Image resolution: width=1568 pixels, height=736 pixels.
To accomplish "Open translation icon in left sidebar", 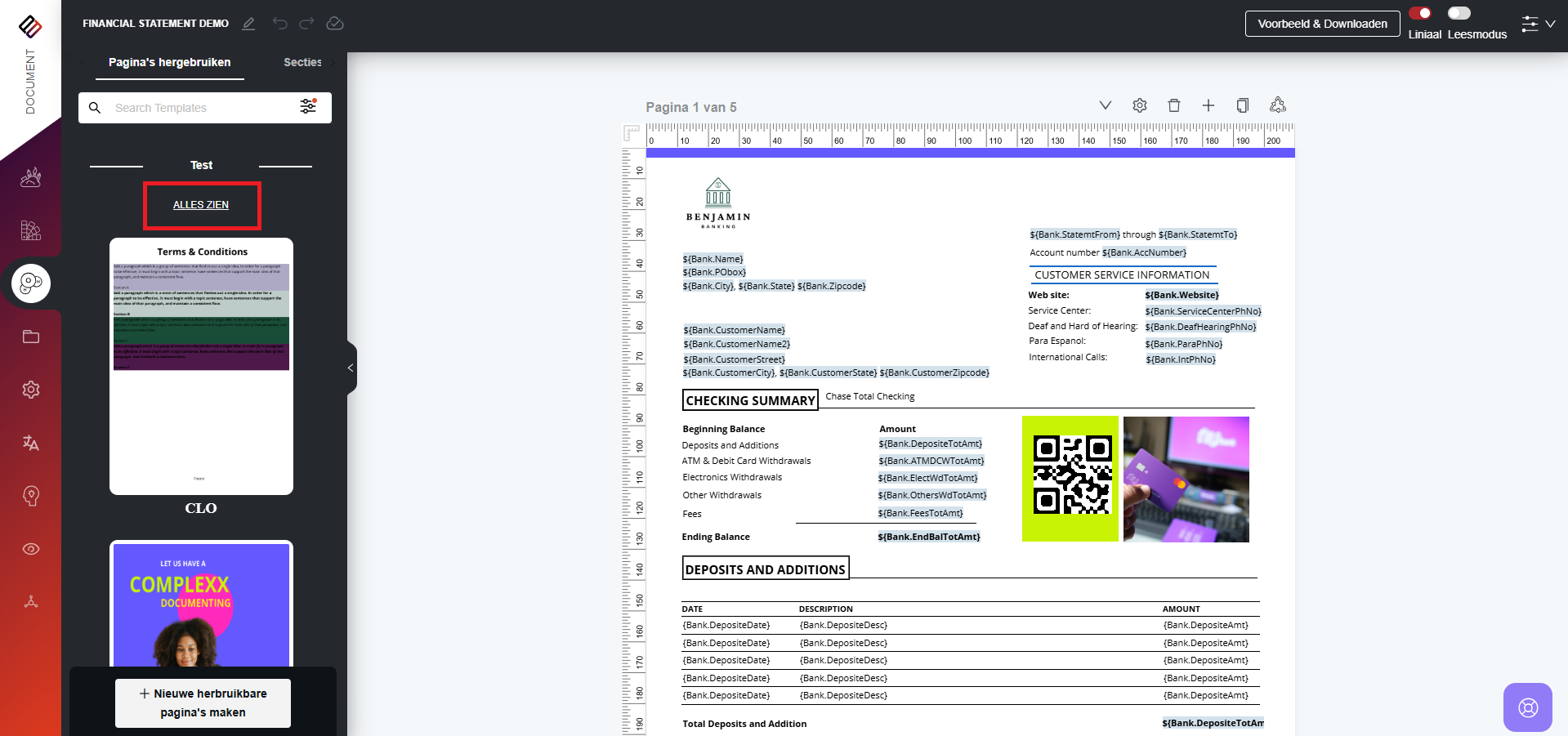I will (31, 443).
